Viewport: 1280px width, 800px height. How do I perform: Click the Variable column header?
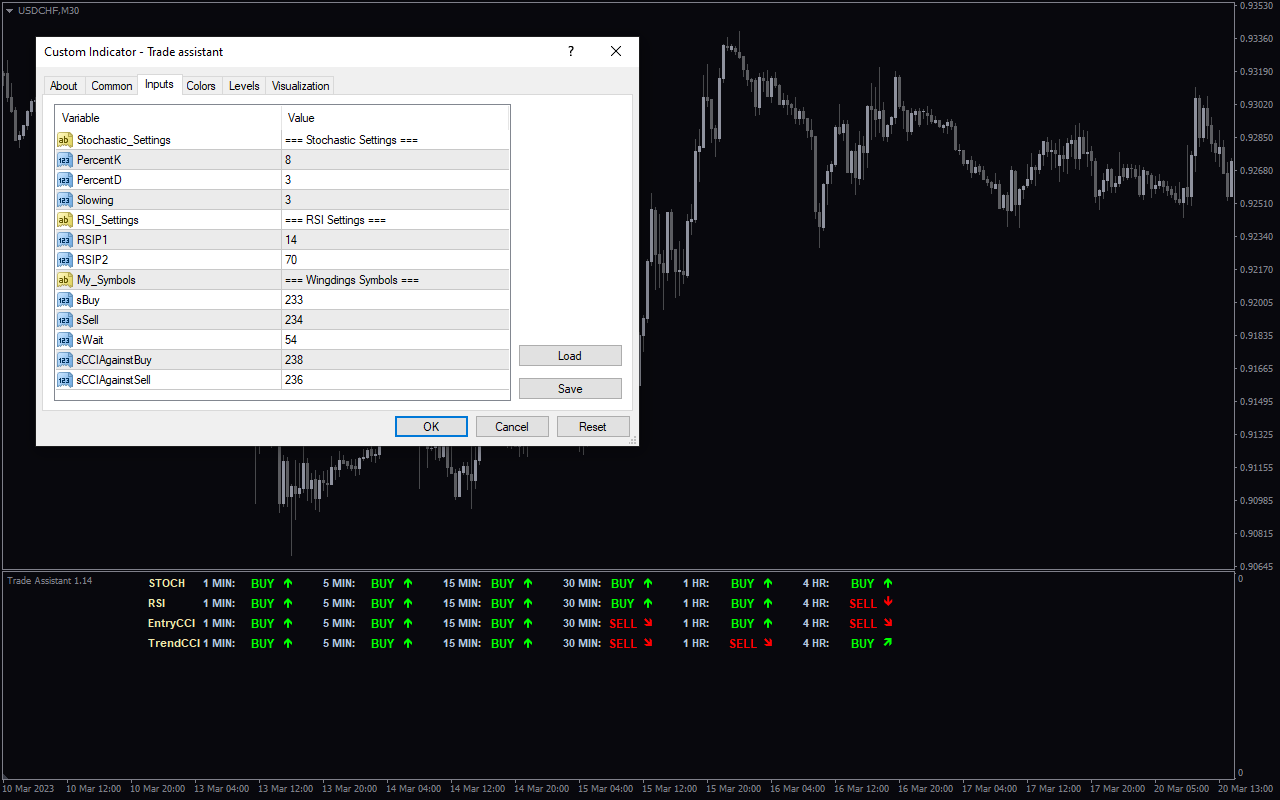pos(168,118)
